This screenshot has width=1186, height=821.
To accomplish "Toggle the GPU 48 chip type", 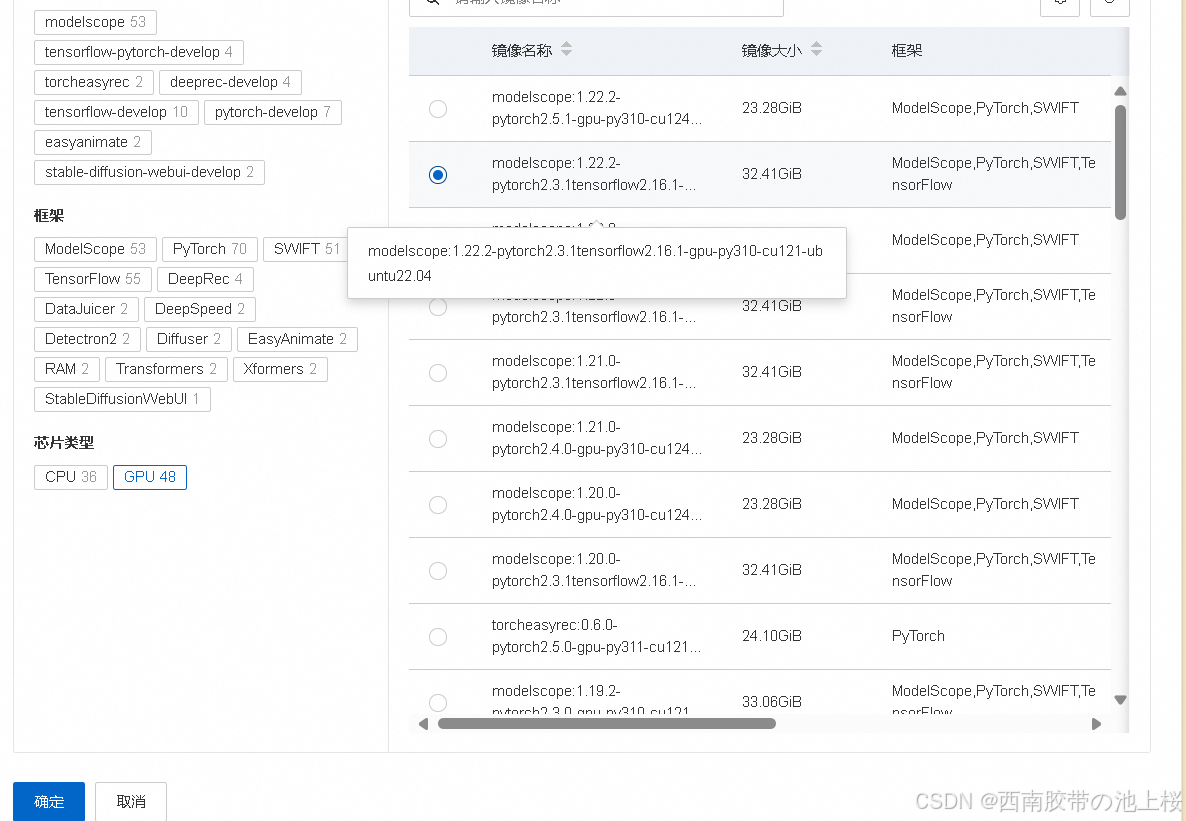I will 150,477.
